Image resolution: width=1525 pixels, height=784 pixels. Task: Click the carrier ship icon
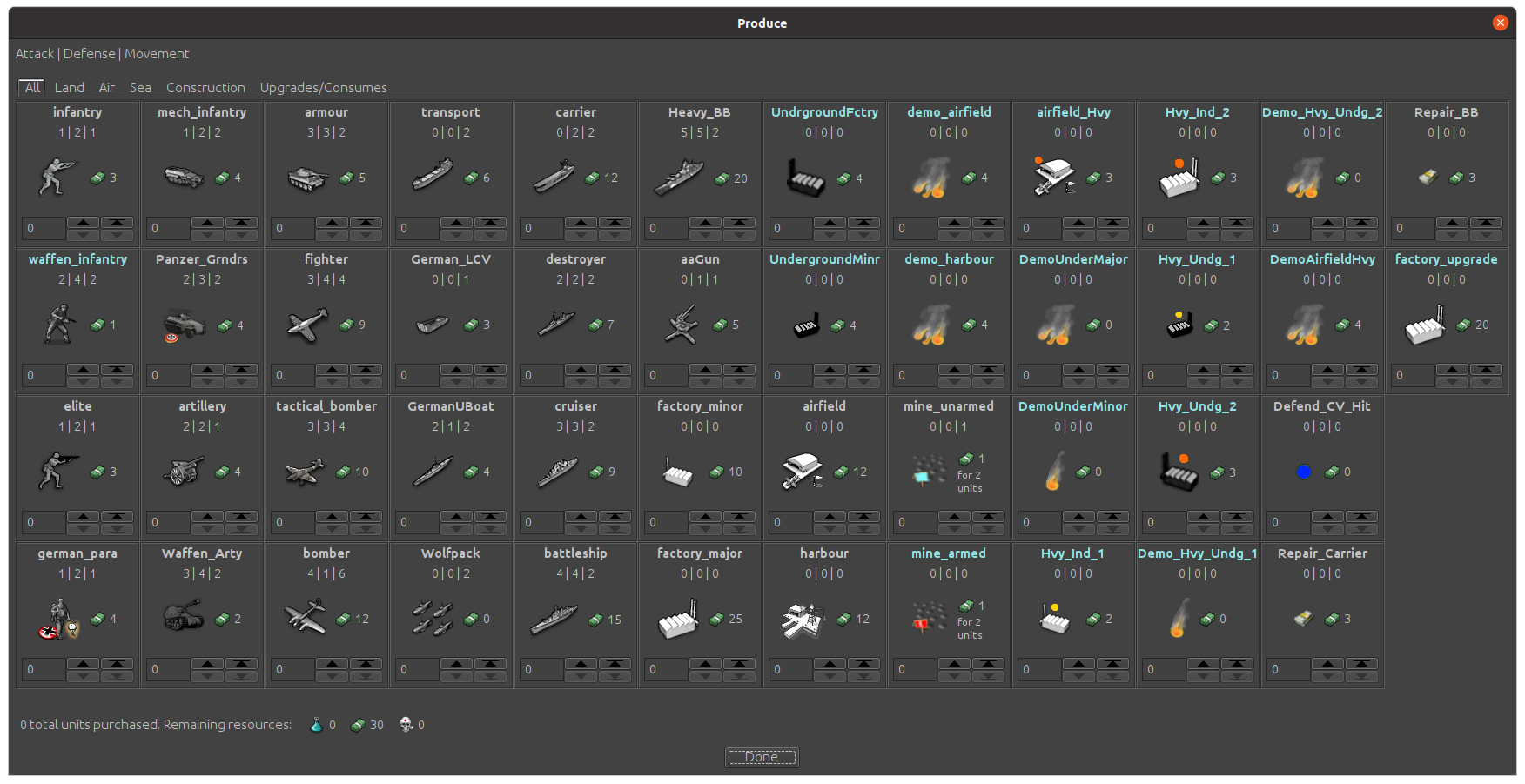pos(554,177)
